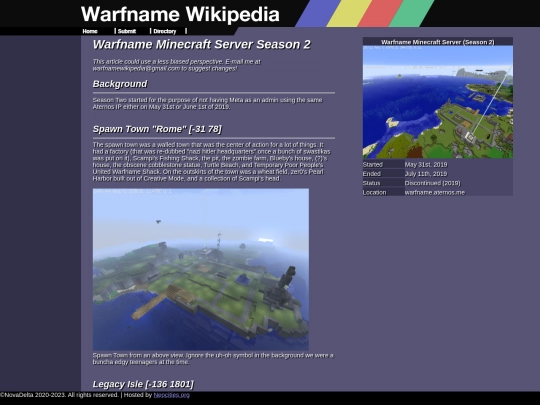Click the blue stripe in header banner
Viewport: 540px width, 405px height.
click(319, 13)
